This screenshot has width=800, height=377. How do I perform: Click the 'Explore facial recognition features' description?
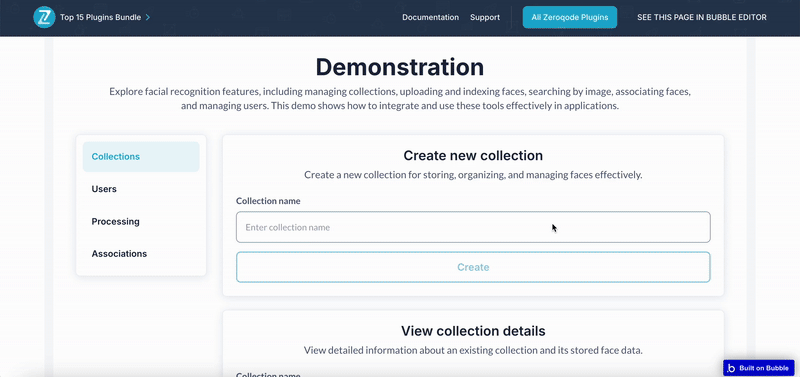(x=399, y=99)
